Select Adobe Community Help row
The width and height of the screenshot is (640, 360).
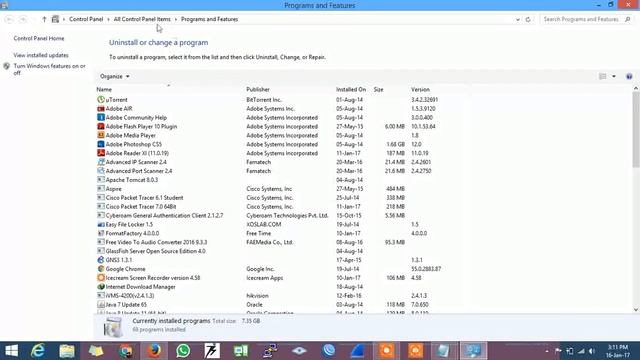282,118
